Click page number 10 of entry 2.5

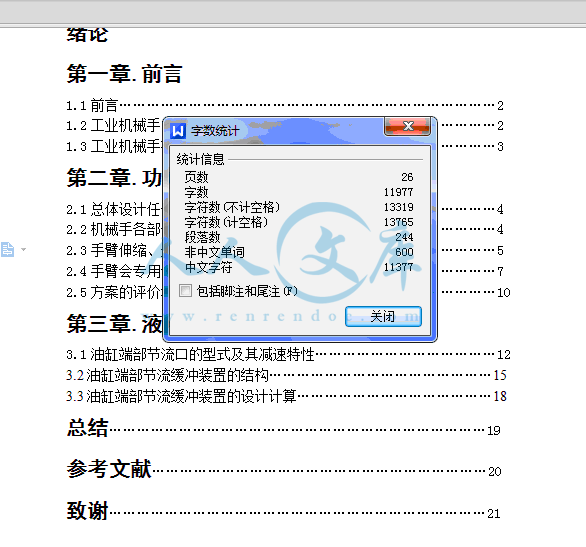point(504,293)
